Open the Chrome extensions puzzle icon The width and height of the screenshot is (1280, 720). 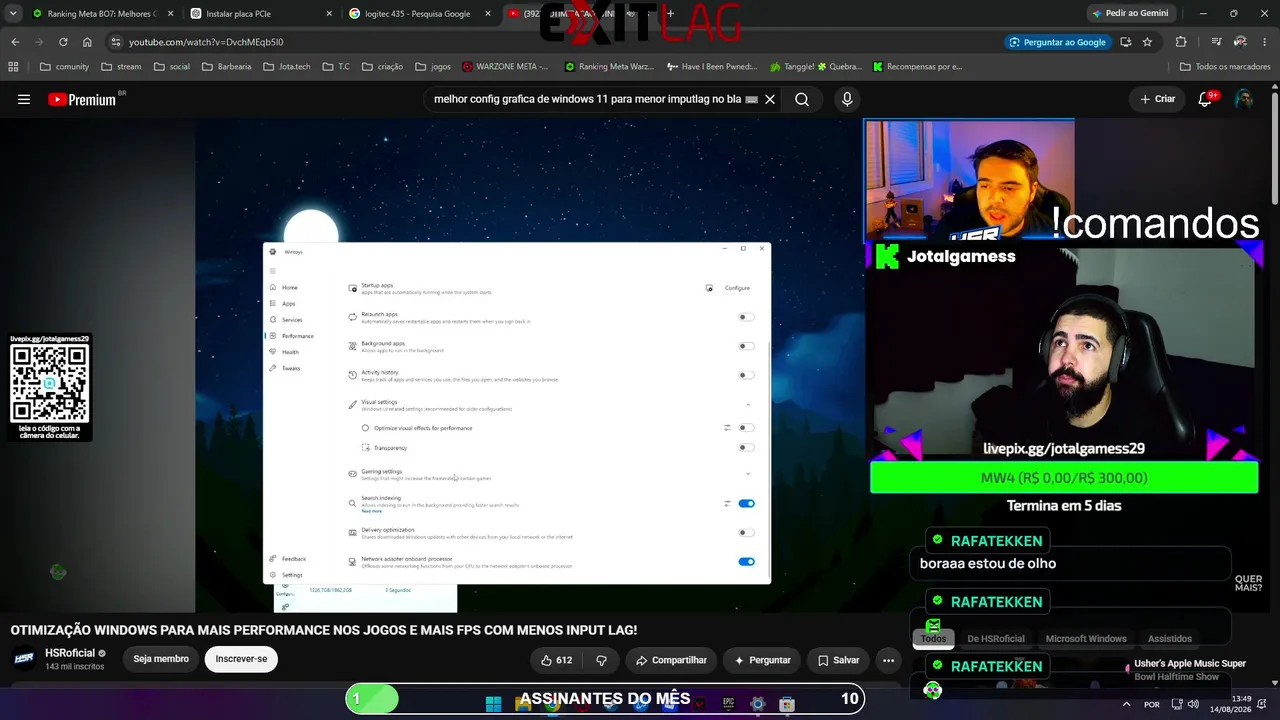click(x=1181, y=42)
